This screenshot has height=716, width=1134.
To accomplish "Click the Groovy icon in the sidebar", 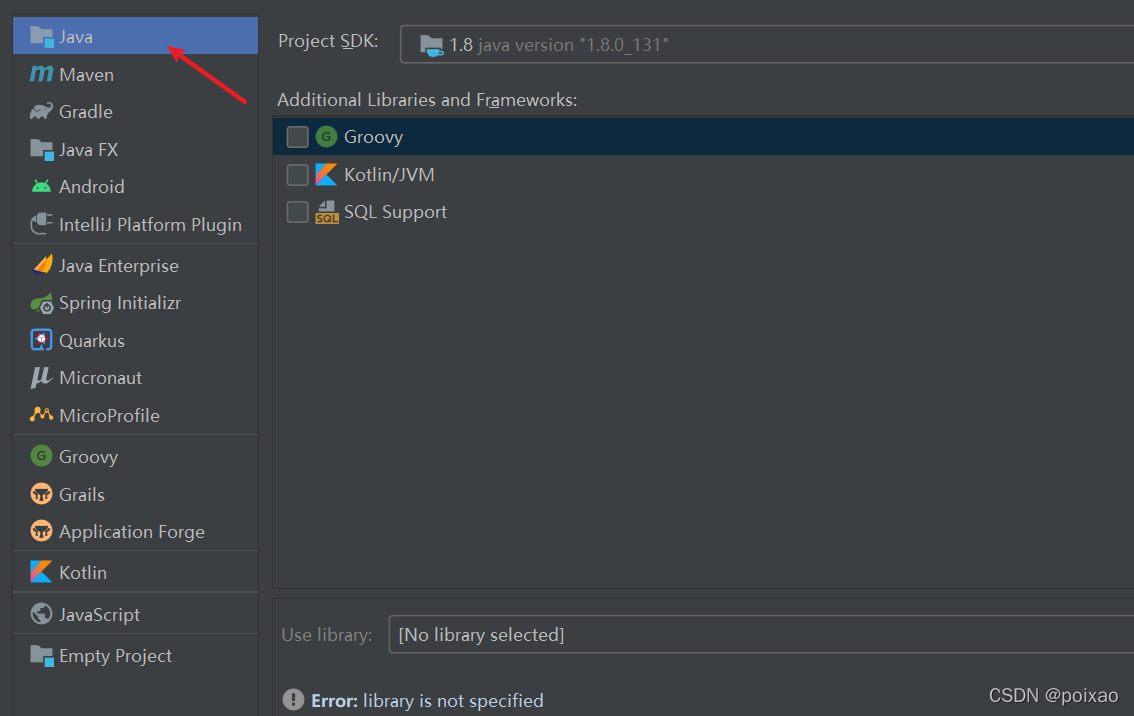I will click(41, 456).
